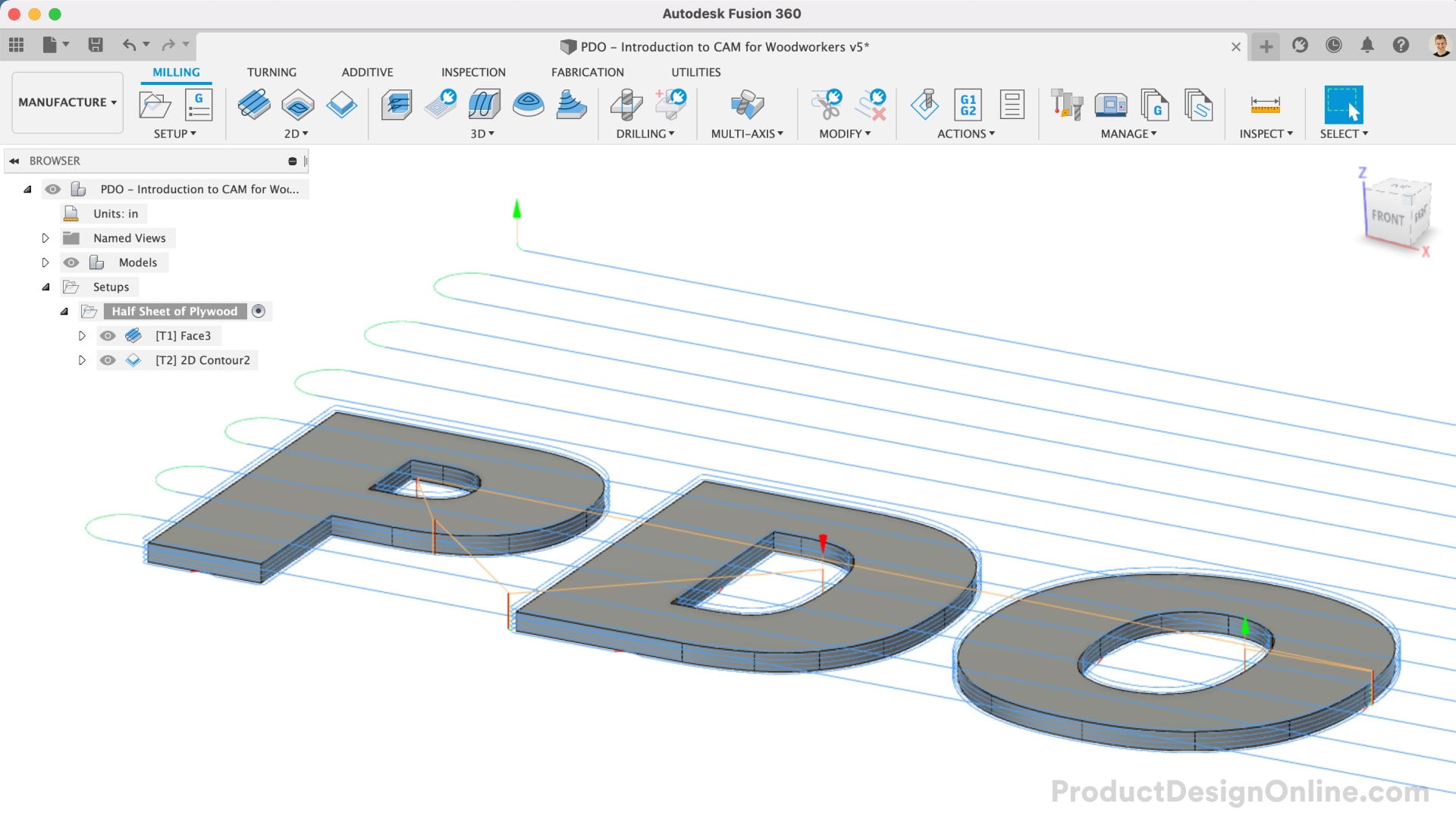Screen dimensions: 1456x819
Task: Collapse the Half Sheet of Plywood setup
Action: pyautogui.click(x=64, y=311)
